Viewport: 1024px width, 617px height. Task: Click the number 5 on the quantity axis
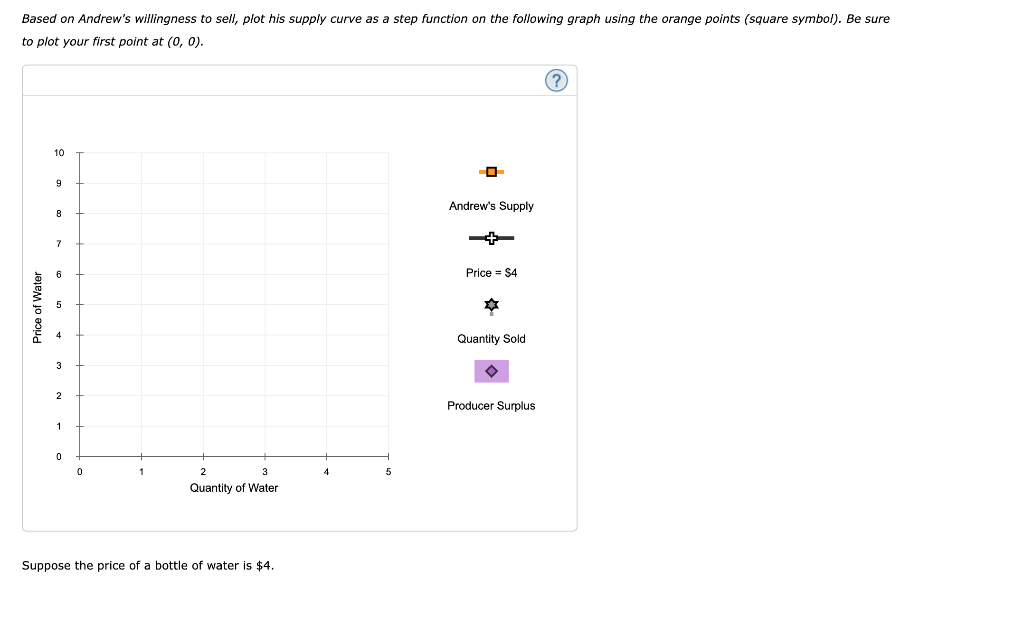click(387, 471)
